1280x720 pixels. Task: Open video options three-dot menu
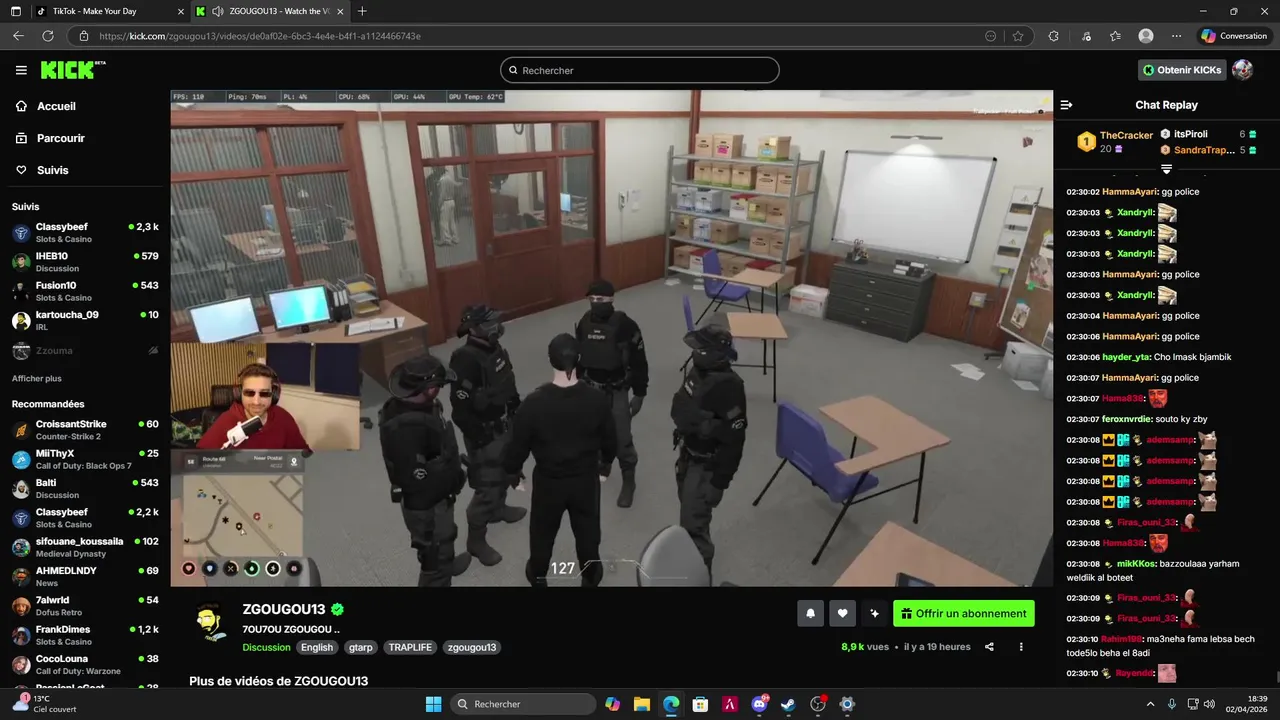(1021, 647)
